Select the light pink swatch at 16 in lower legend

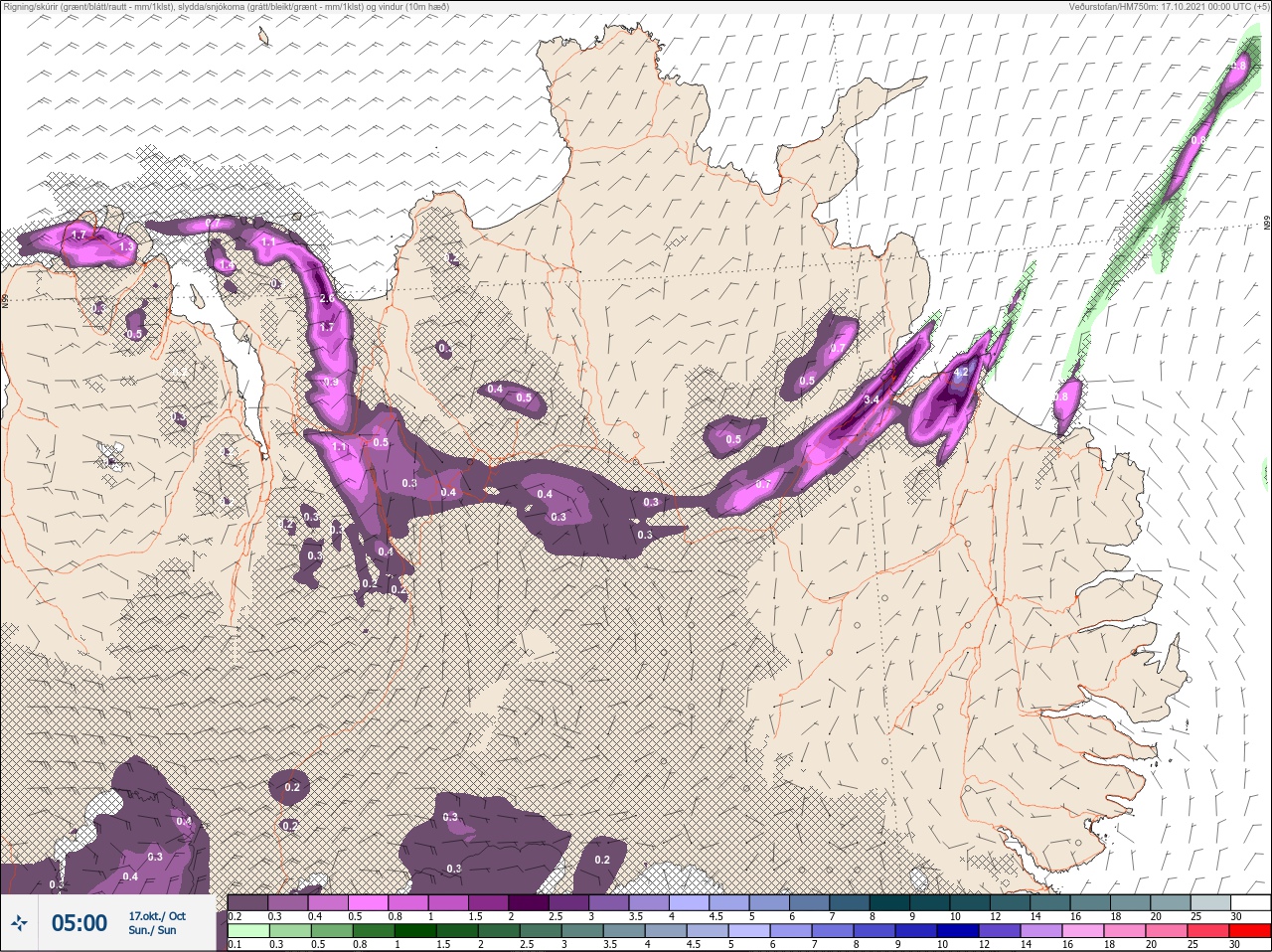coord(1081,931)
